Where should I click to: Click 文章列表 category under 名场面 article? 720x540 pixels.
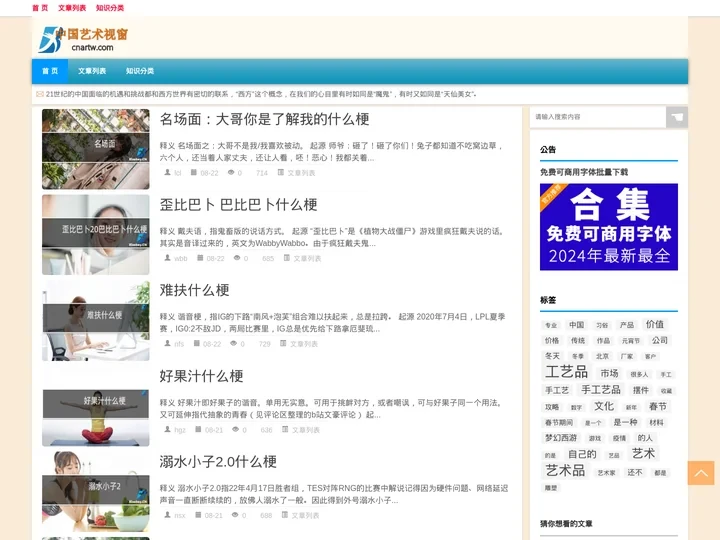click(x=301, y=173)
